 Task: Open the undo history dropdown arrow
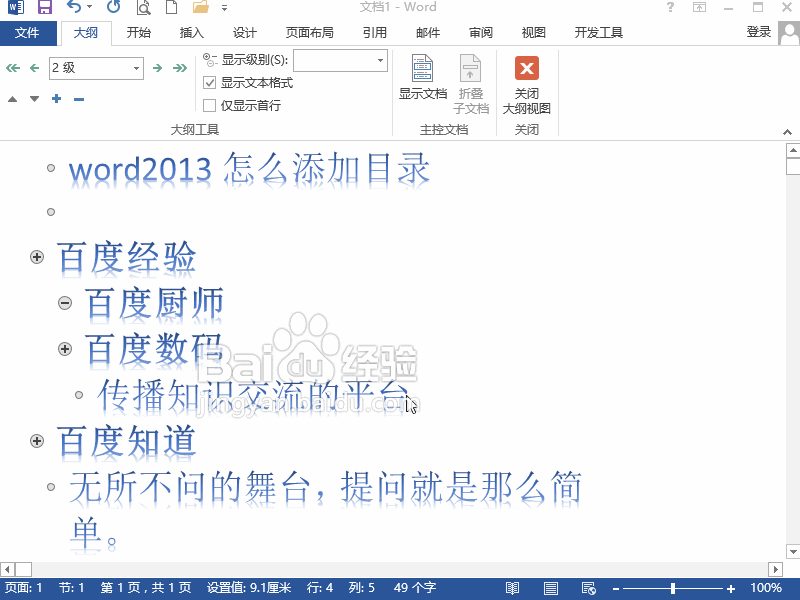tap(90, 7)
